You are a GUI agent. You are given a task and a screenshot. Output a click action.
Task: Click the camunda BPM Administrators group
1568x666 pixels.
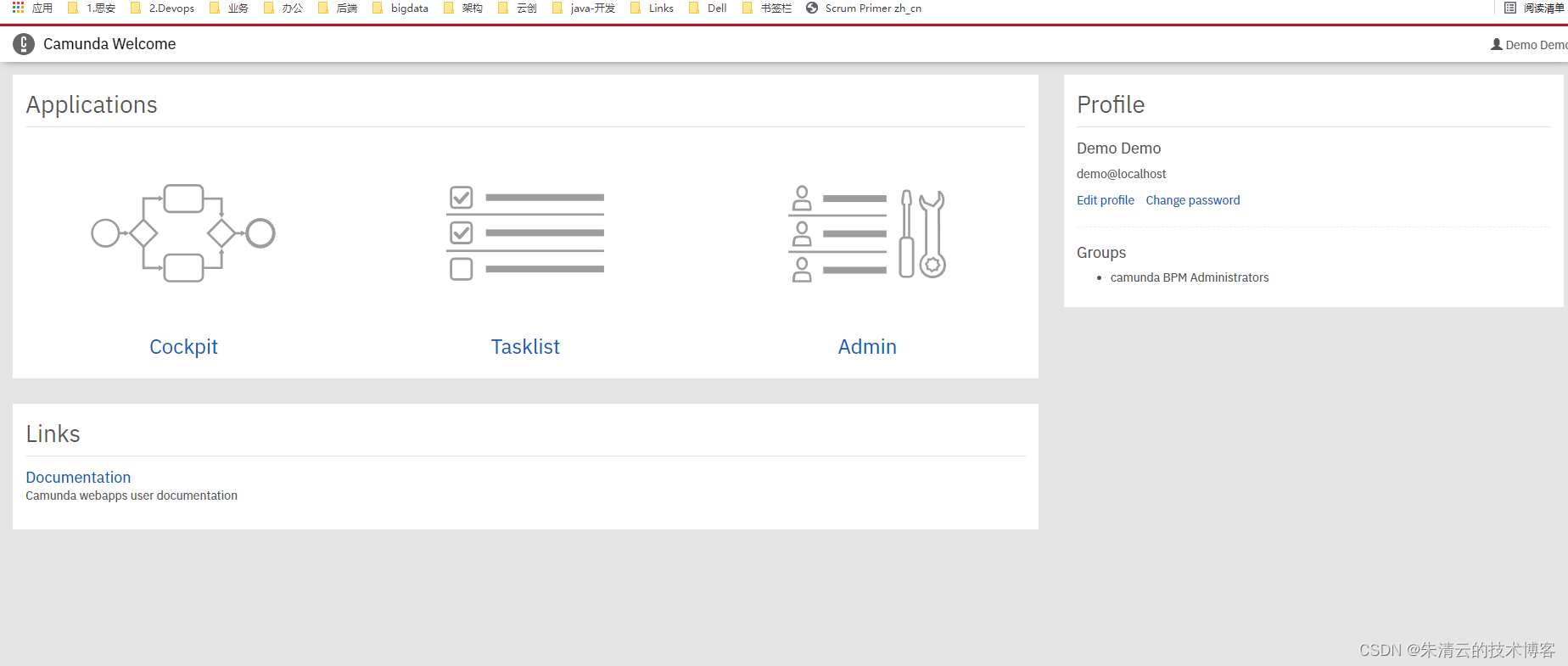pos(1190,277)
